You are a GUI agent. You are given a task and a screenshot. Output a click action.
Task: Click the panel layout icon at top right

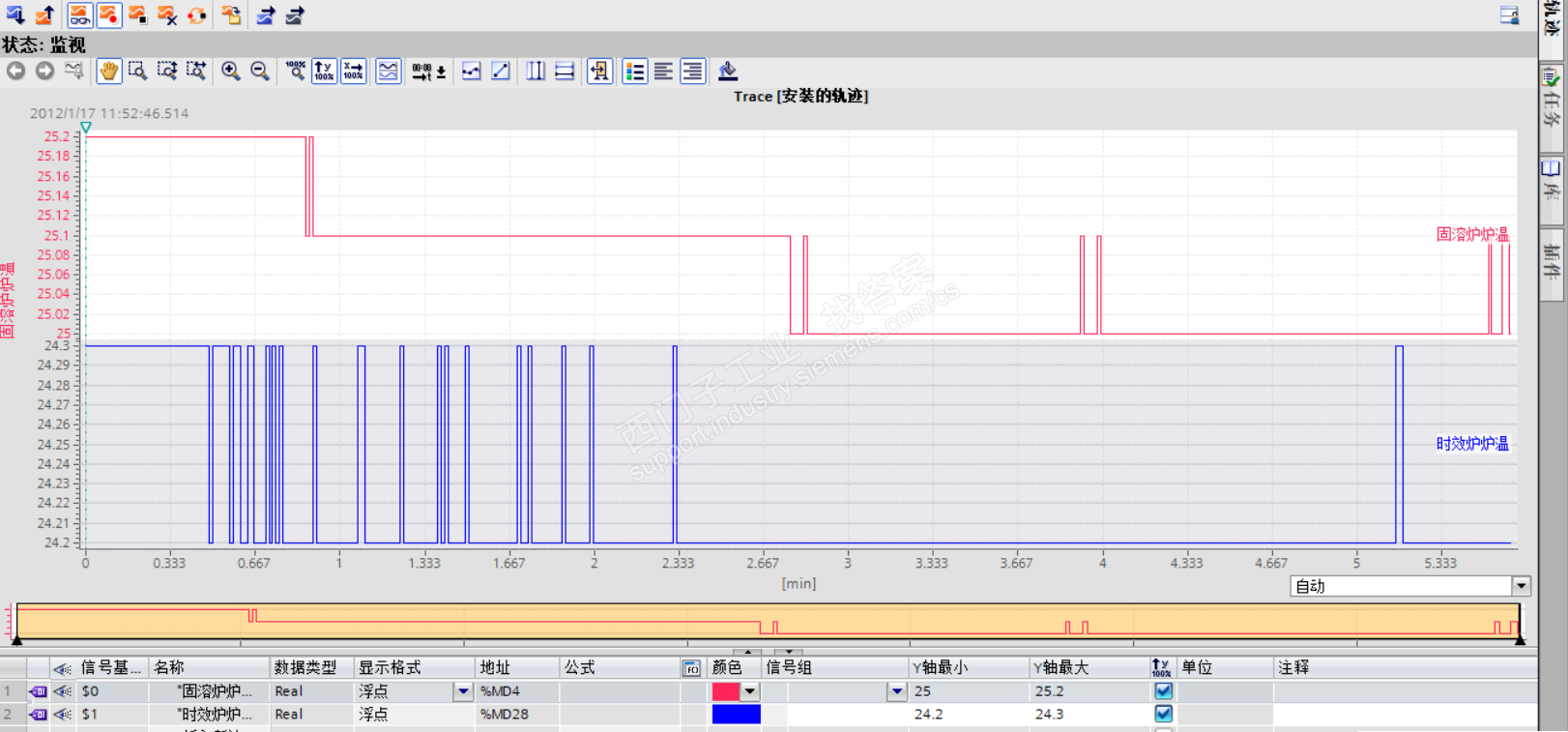(x=1509, y=15)
